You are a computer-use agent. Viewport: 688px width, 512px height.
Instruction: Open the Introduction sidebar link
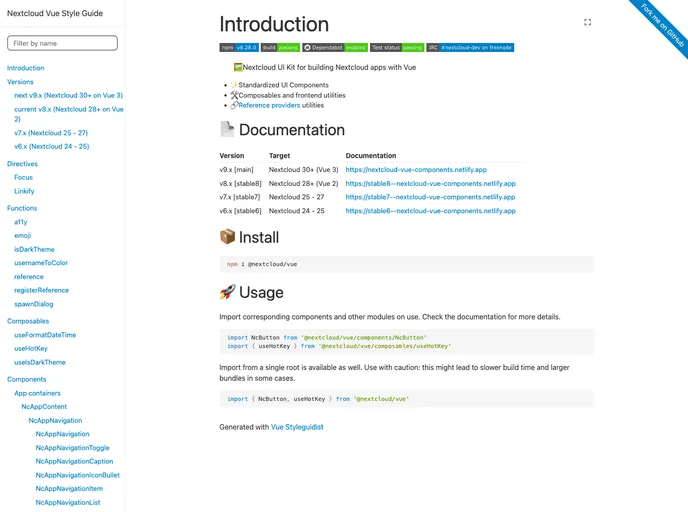pos(25,68)
